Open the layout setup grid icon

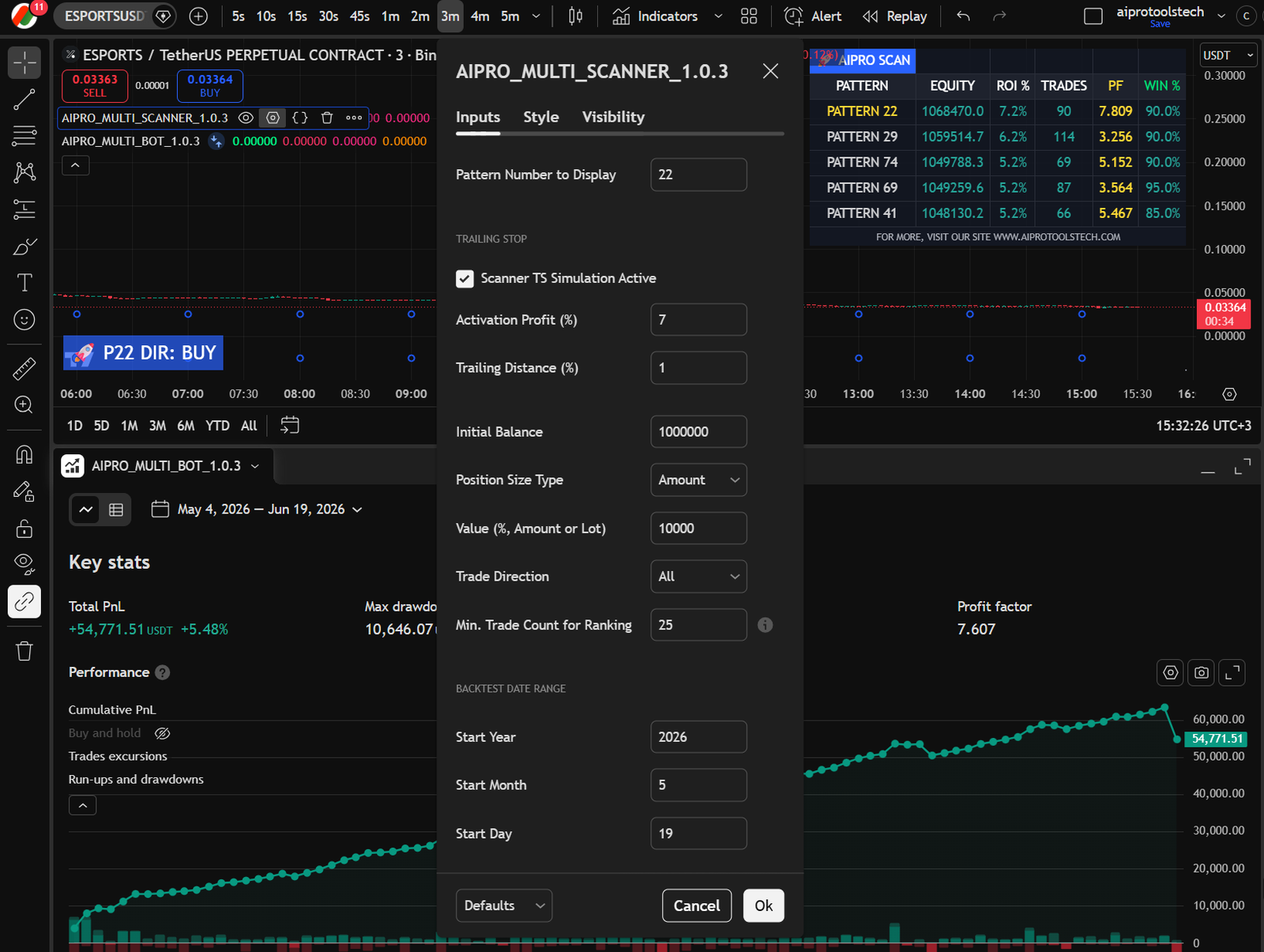[x=749, y=16]
